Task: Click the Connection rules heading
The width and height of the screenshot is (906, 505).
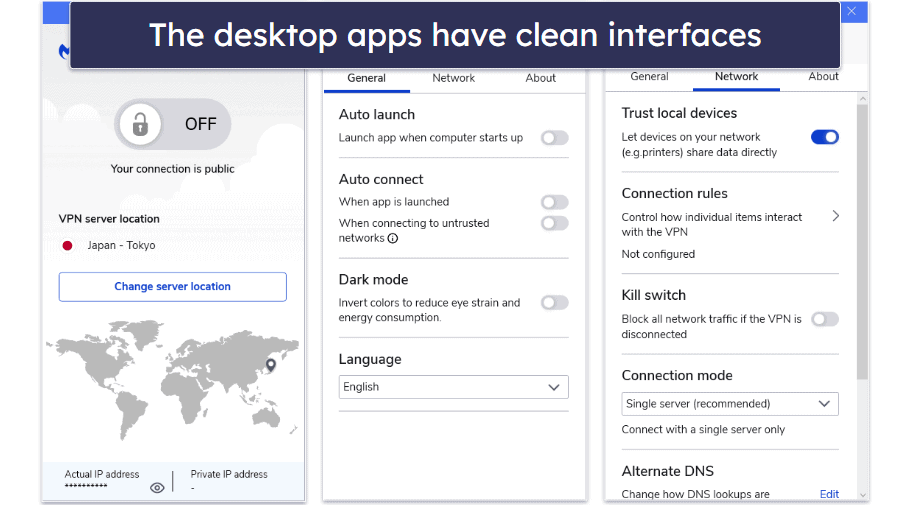Action: pos(674,194)
